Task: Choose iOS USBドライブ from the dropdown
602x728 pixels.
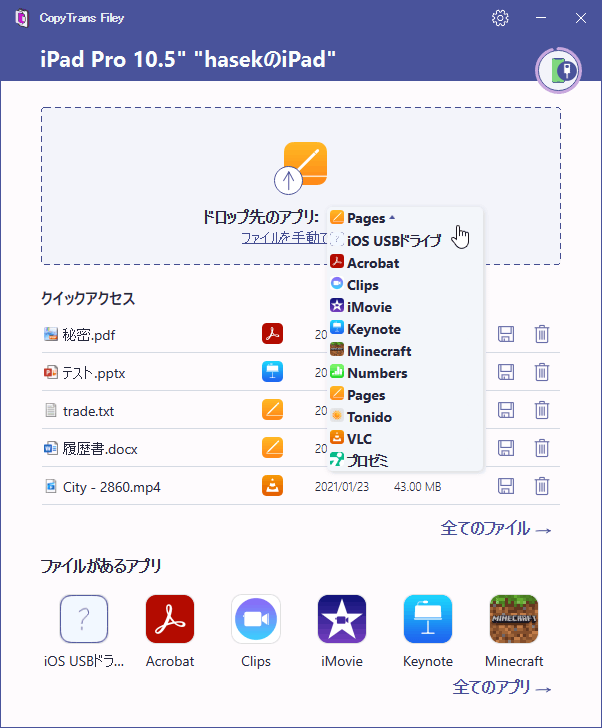Action: [x=385, y=240]
